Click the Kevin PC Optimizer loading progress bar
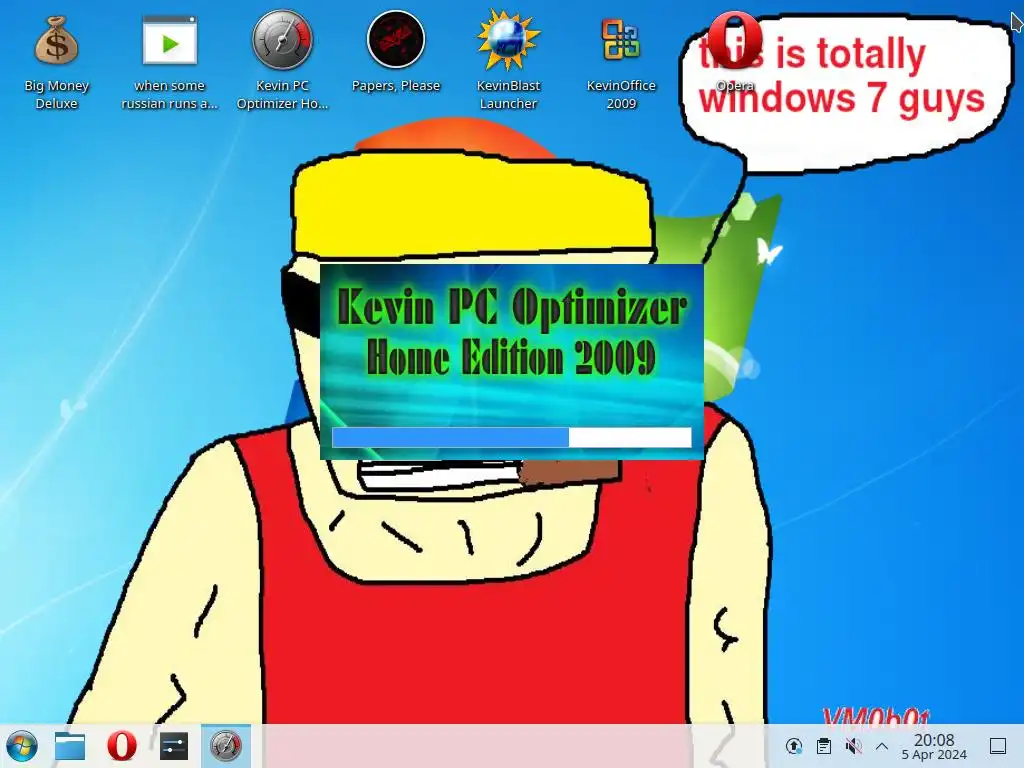 [x=511, y=437]
